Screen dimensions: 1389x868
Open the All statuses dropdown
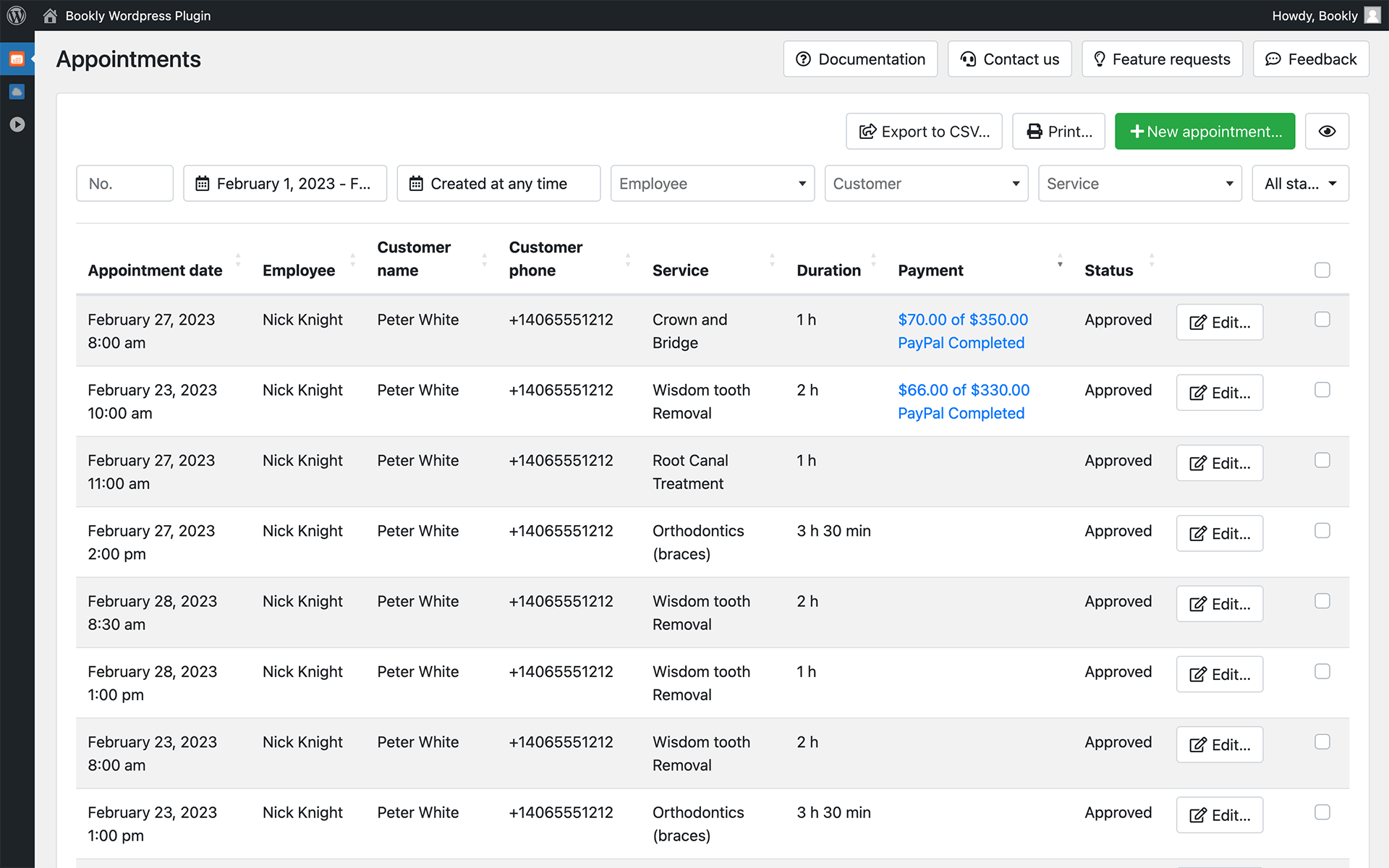1299,183
